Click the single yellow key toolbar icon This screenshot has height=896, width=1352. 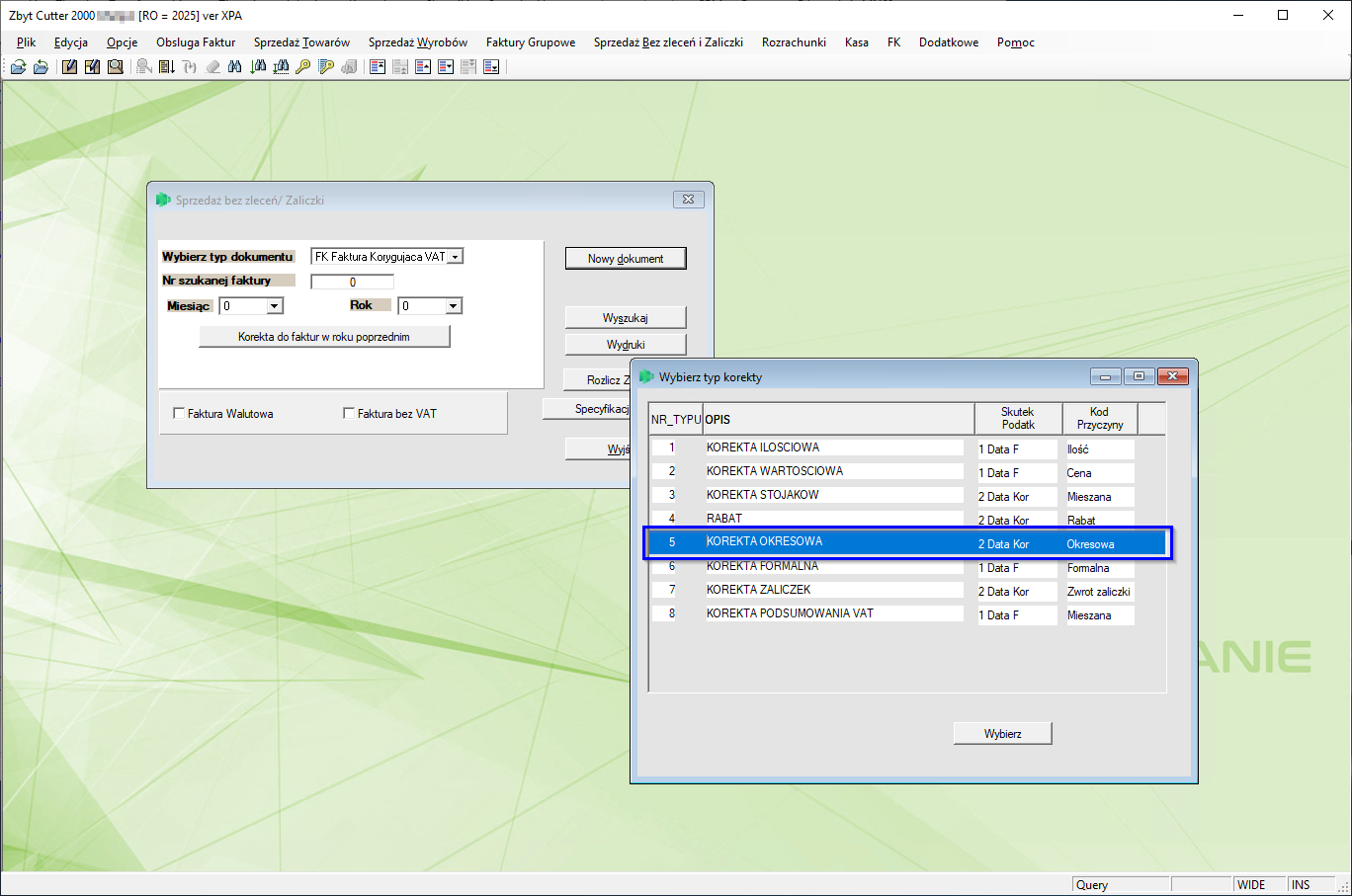pyautogui.click(x=302, y=67)
